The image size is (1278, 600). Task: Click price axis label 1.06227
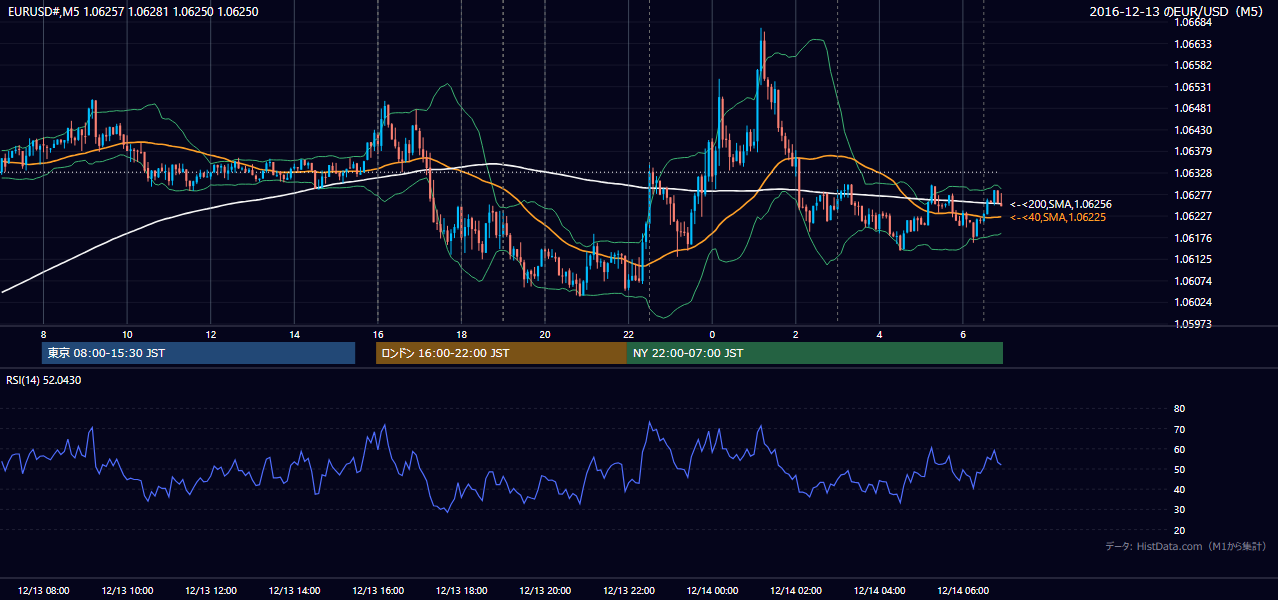(1192, 216)
